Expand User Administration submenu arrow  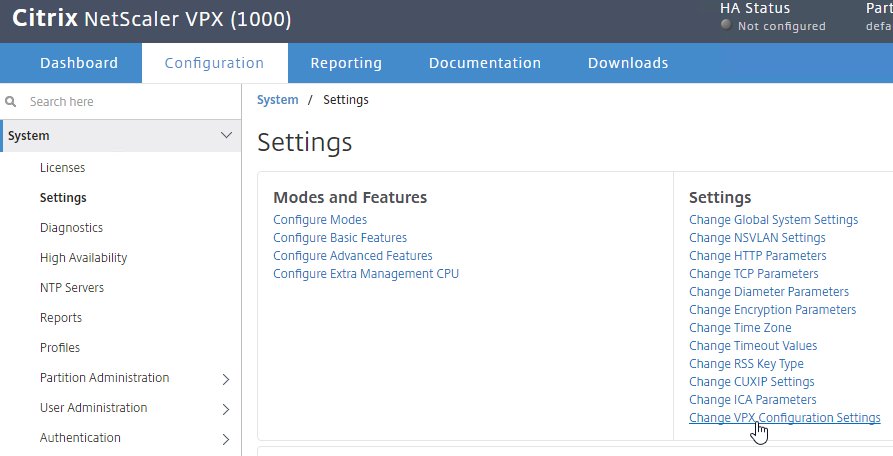(226, 409)
